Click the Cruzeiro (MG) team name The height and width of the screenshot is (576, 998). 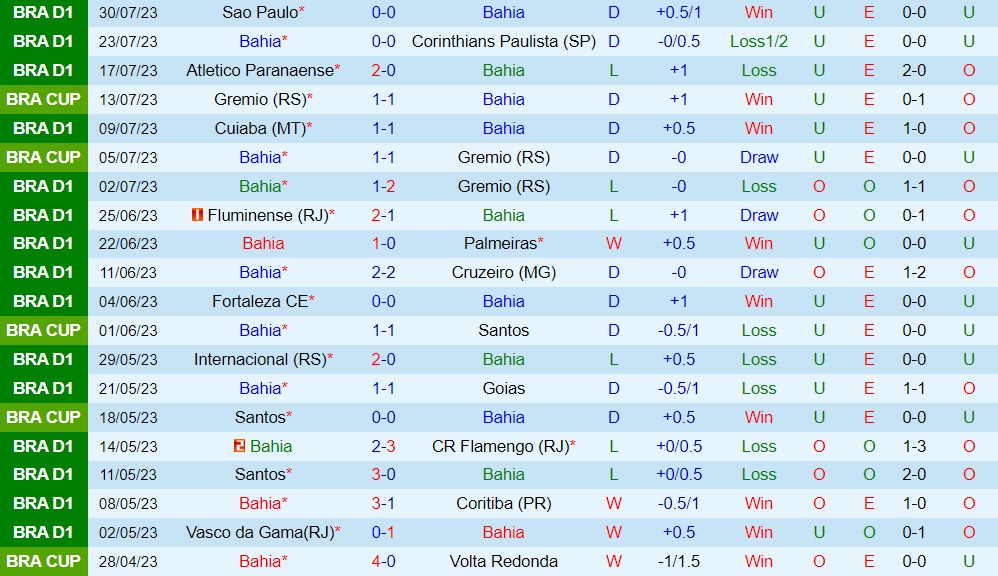(503, 272)
